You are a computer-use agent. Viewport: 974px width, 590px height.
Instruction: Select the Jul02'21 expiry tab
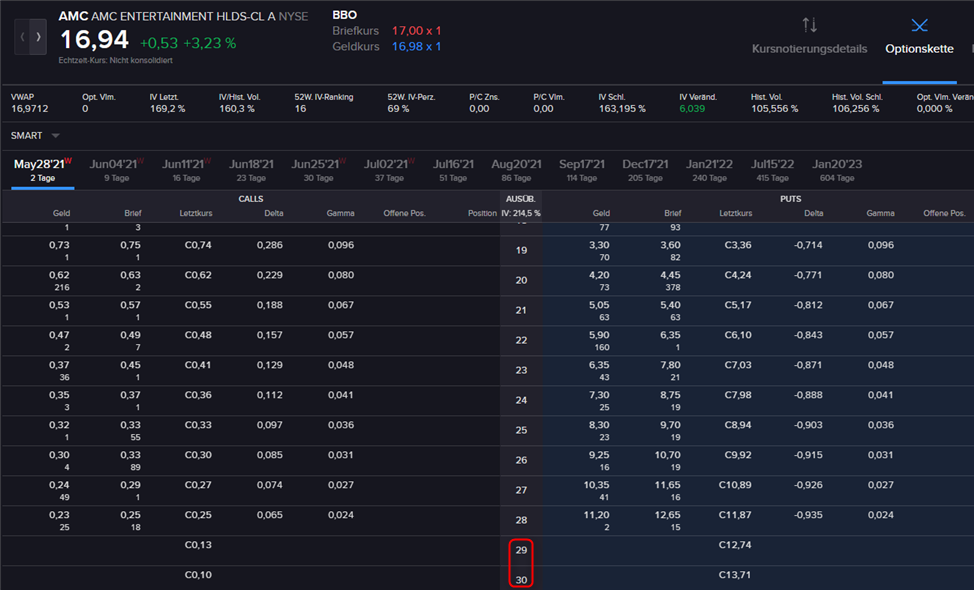pyautogui.click(x=389, y=170)
